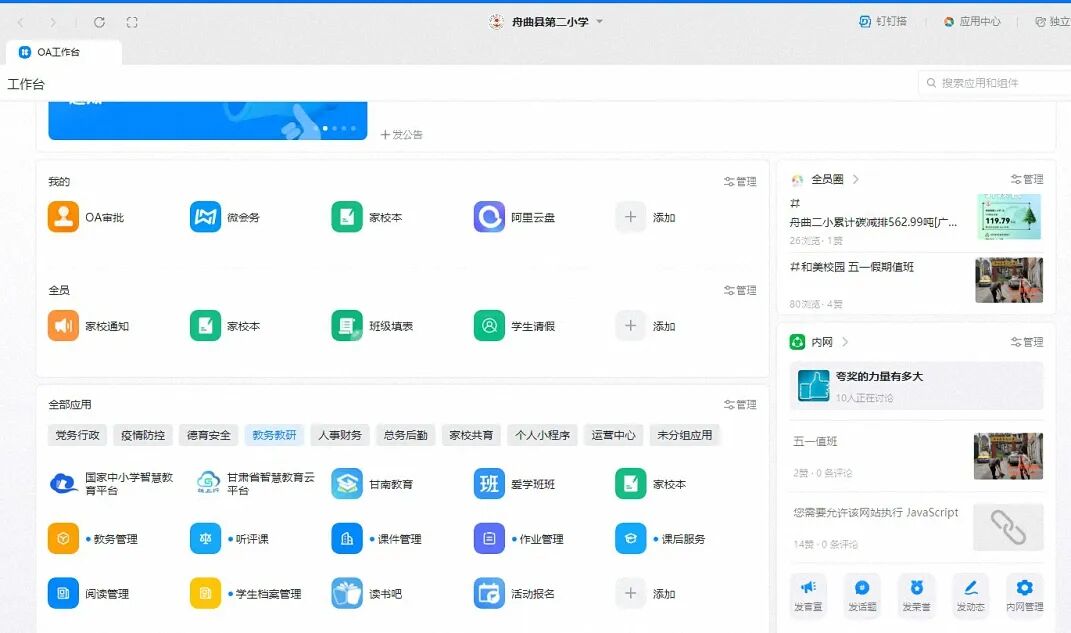Switch to the 人事财务 category tab

coord(339,435)
